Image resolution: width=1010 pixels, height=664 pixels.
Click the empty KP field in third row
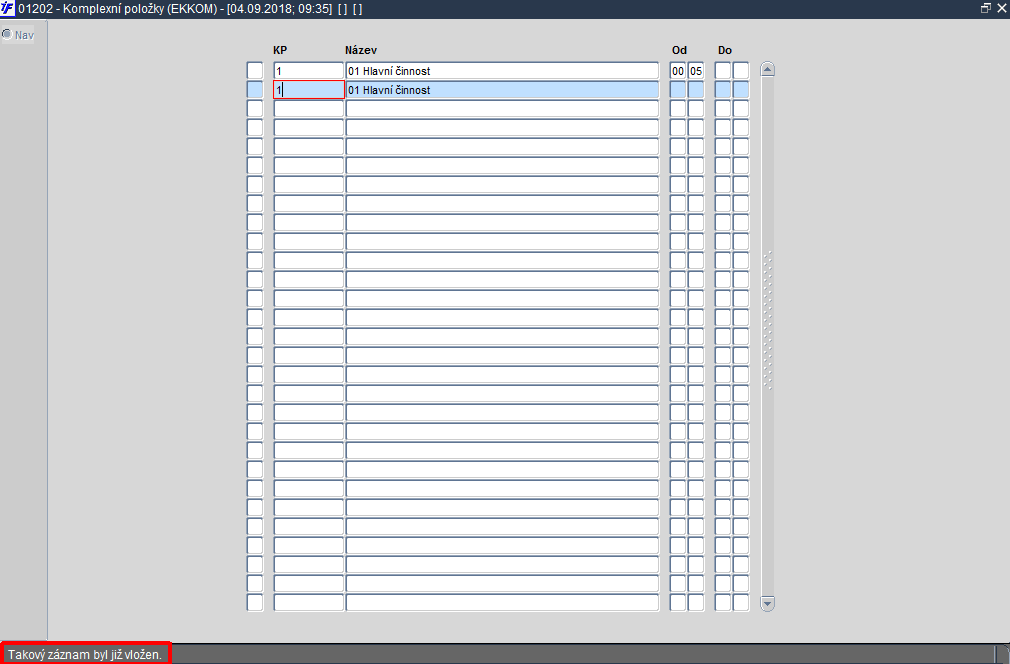coord(309,109)
